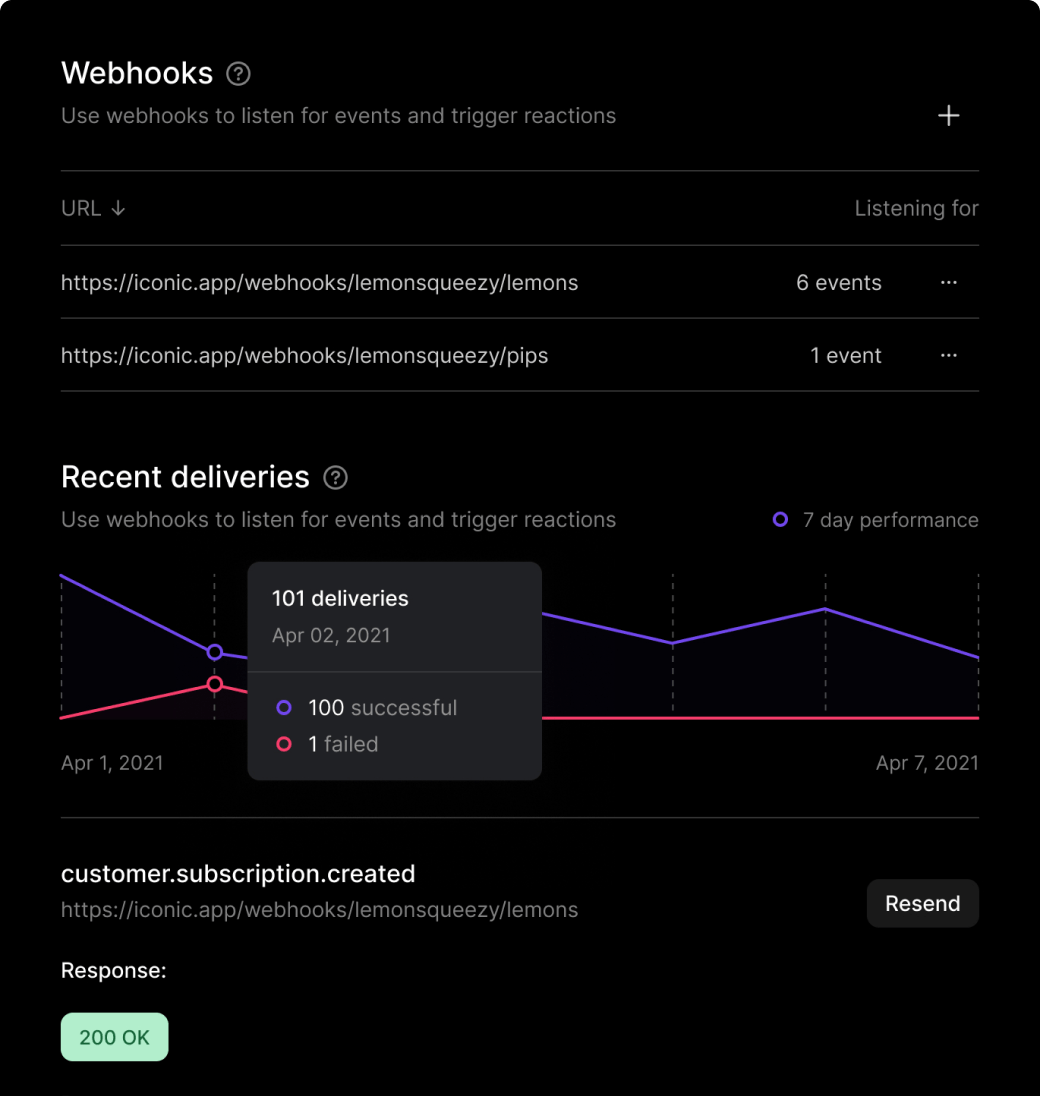Click the 200 OK response badge
The height and width of the screenshot is (1096, 1040).
pos(114,1037)
